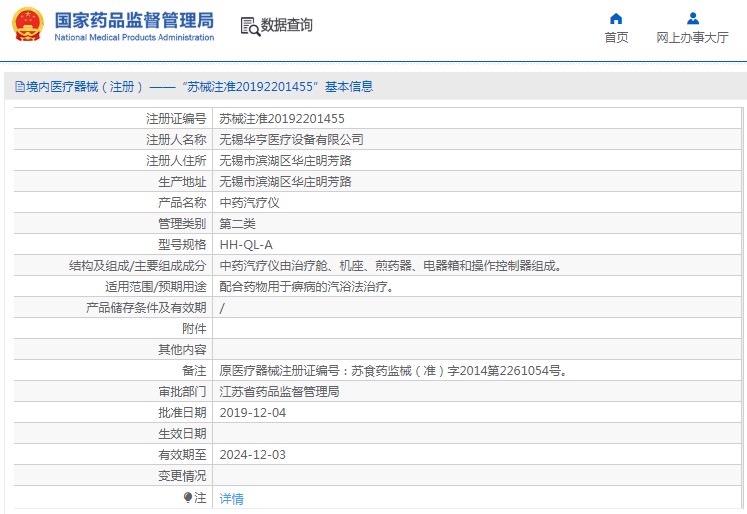Click the 数据查询 label
This screenshot has width=747, height=514.
[286, 25]
